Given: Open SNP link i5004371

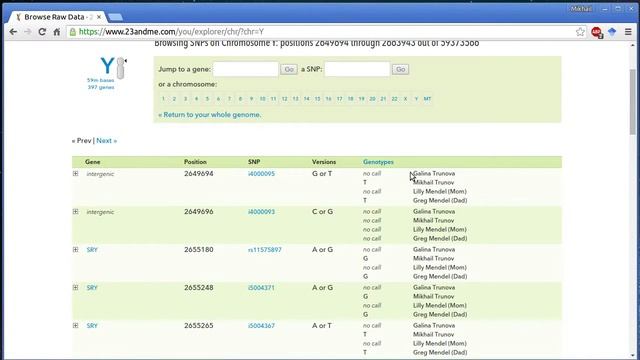Looking at the screenshot, I should pyautogui.click(x=261, y=287).
